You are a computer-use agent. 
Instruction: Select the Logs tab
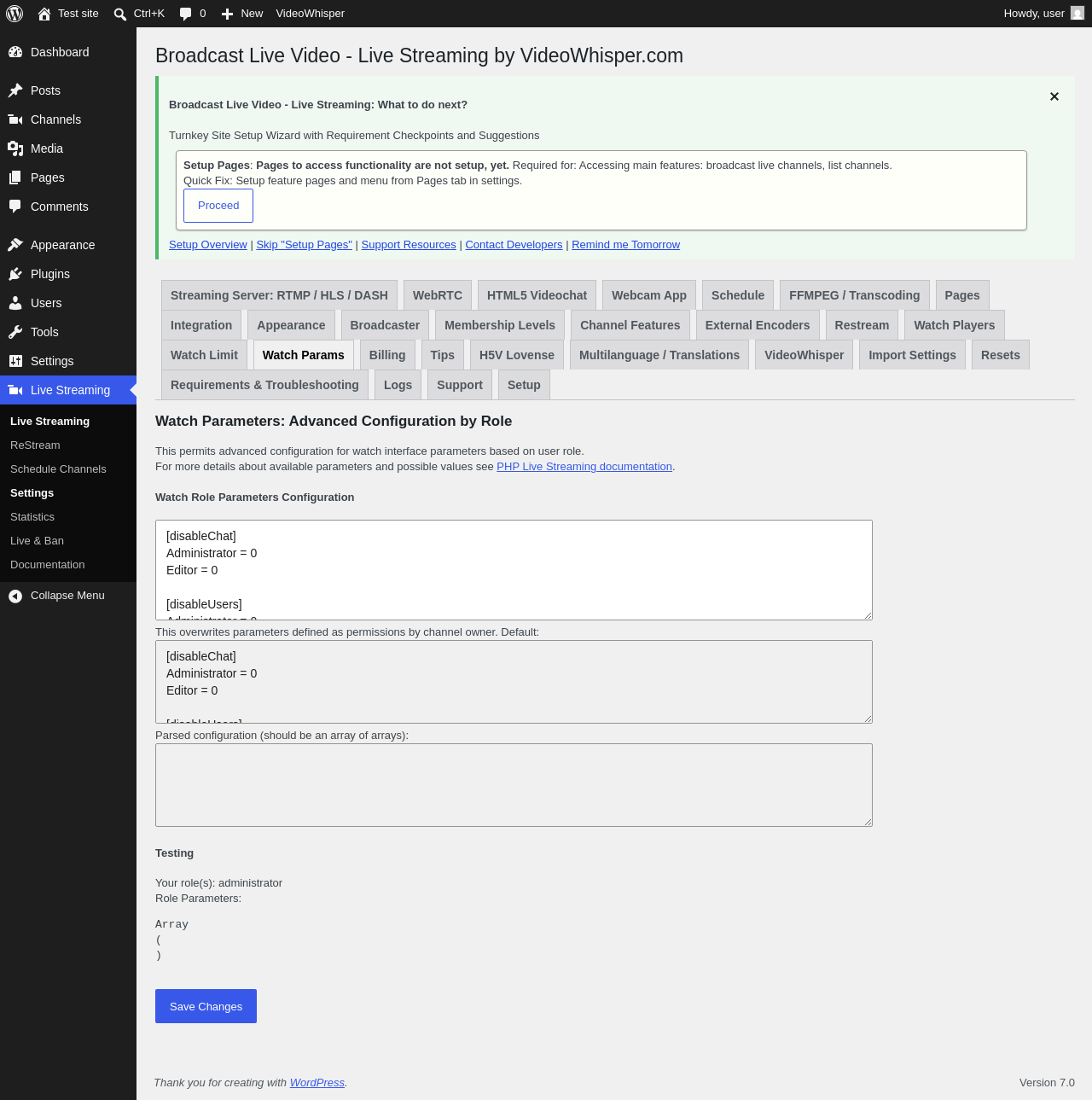pos(398,385)
